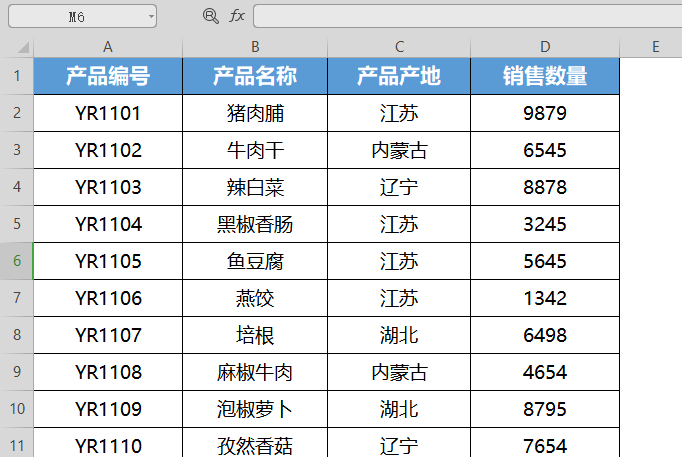This screenshot has width=682, height=457.
Task: Select row 4 header
Action: tap(17, 187)
